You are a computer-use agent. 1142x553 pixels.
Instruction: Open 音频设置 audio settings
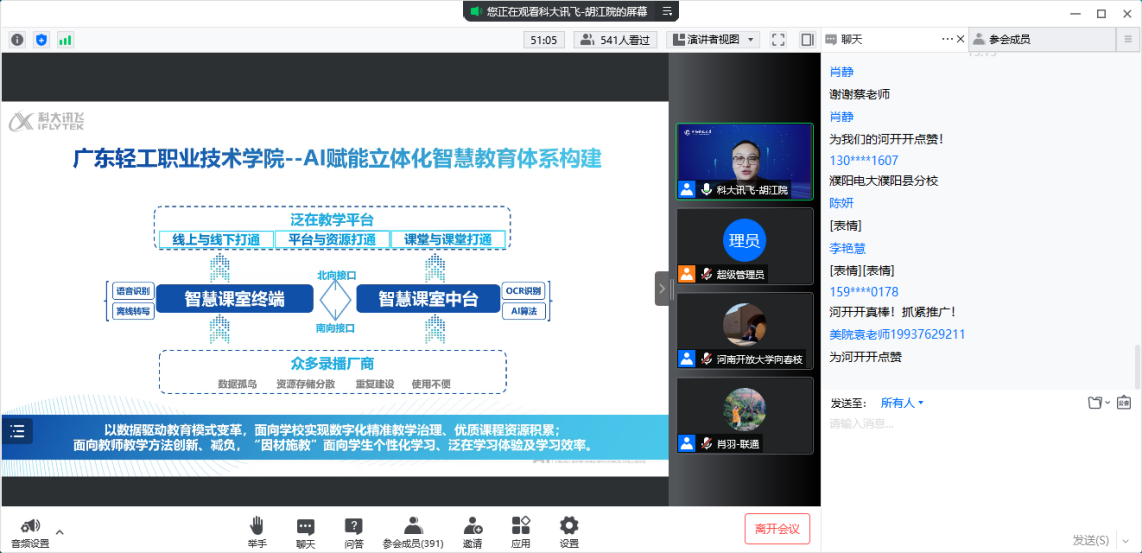(x=30, y=533)
